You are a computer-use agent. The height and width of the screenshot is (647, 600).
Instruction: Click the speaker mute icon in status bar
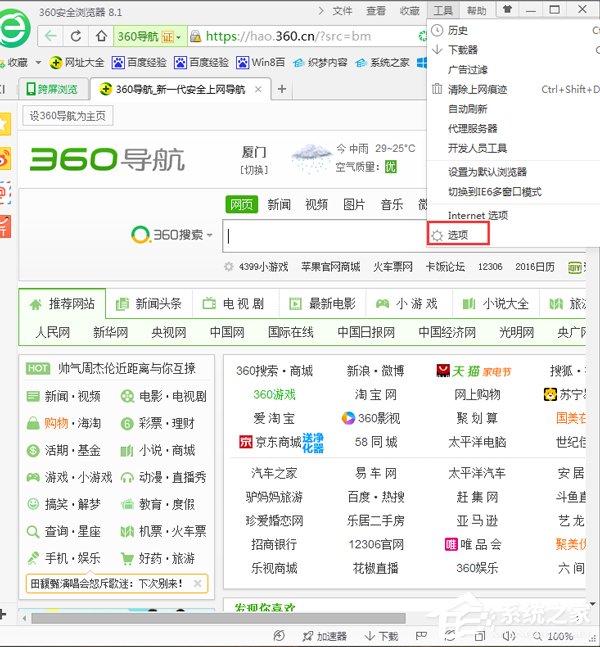508,636
